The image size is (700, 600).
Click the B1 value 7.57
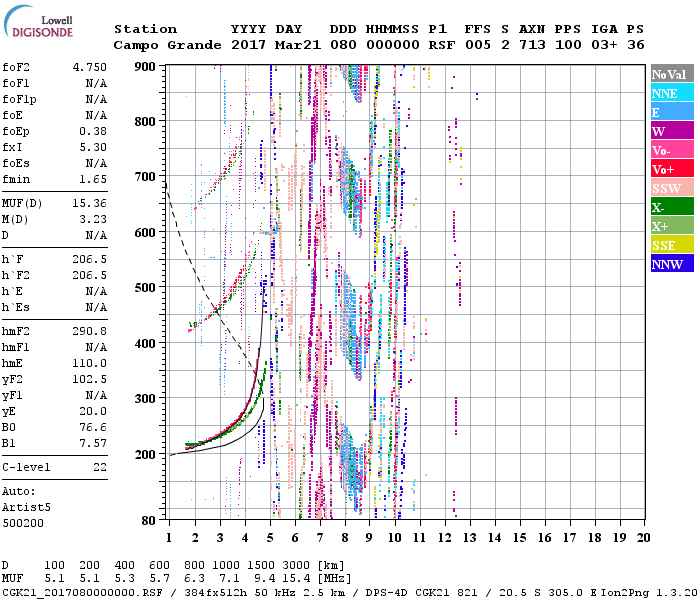click(x=93, y=443)
